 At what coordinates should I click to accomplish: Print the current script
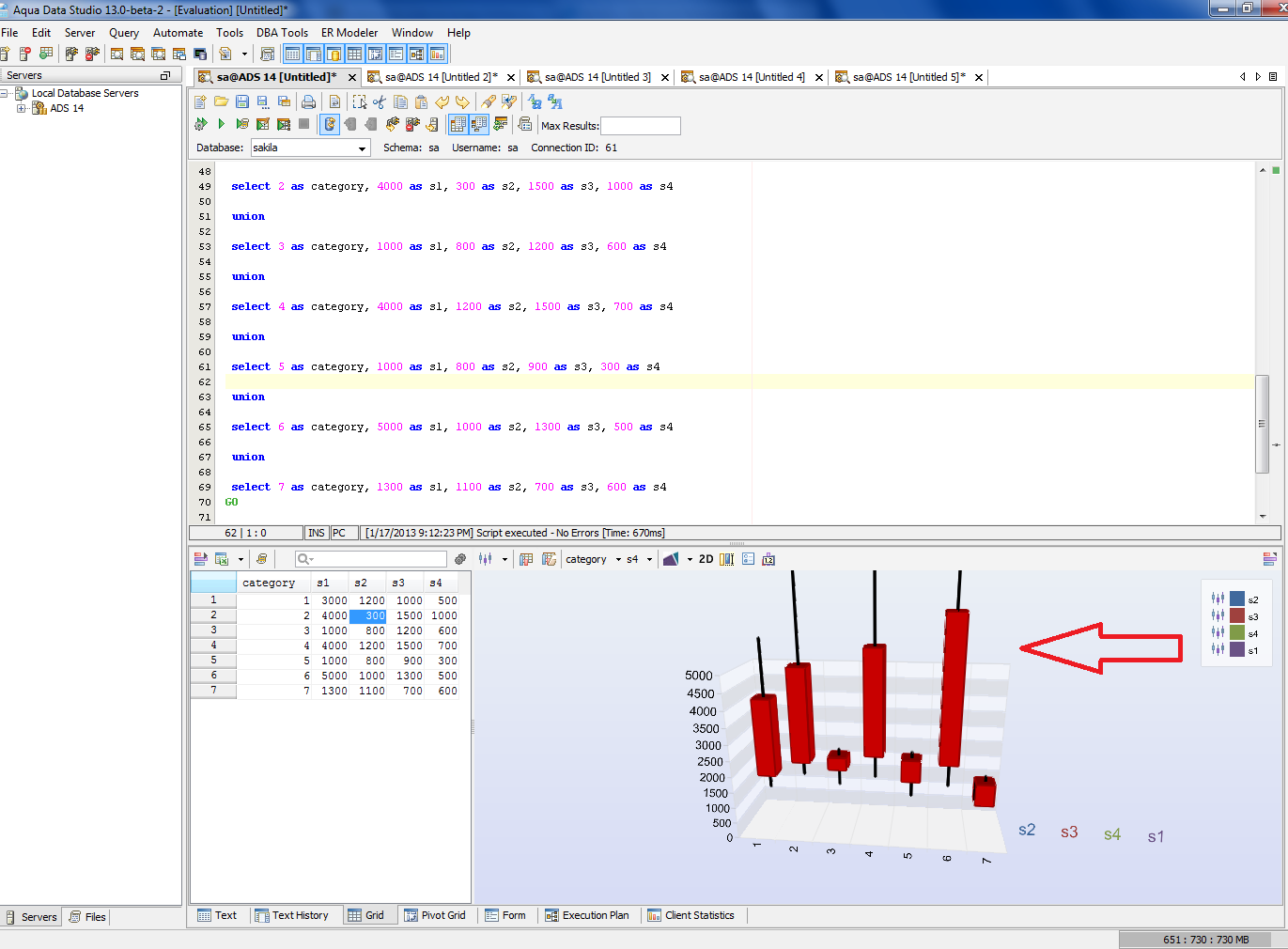[308, 101]
